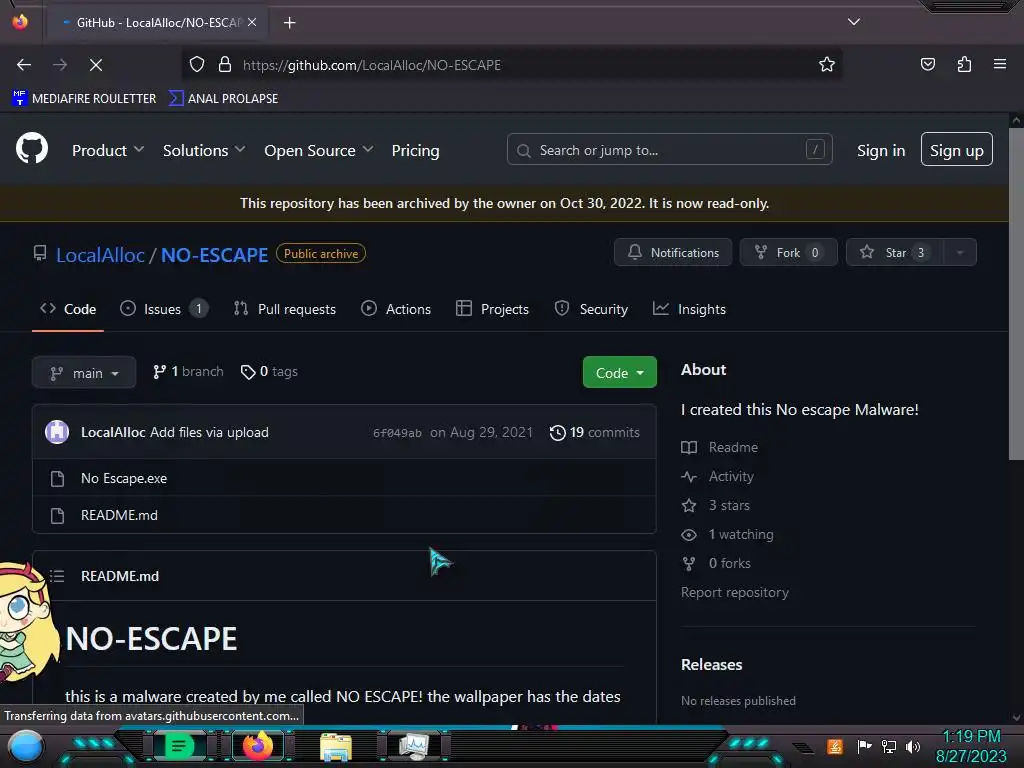The image size is (1024, 768).
Task: Click the network tray icon
Action: [x=889, y=746]
